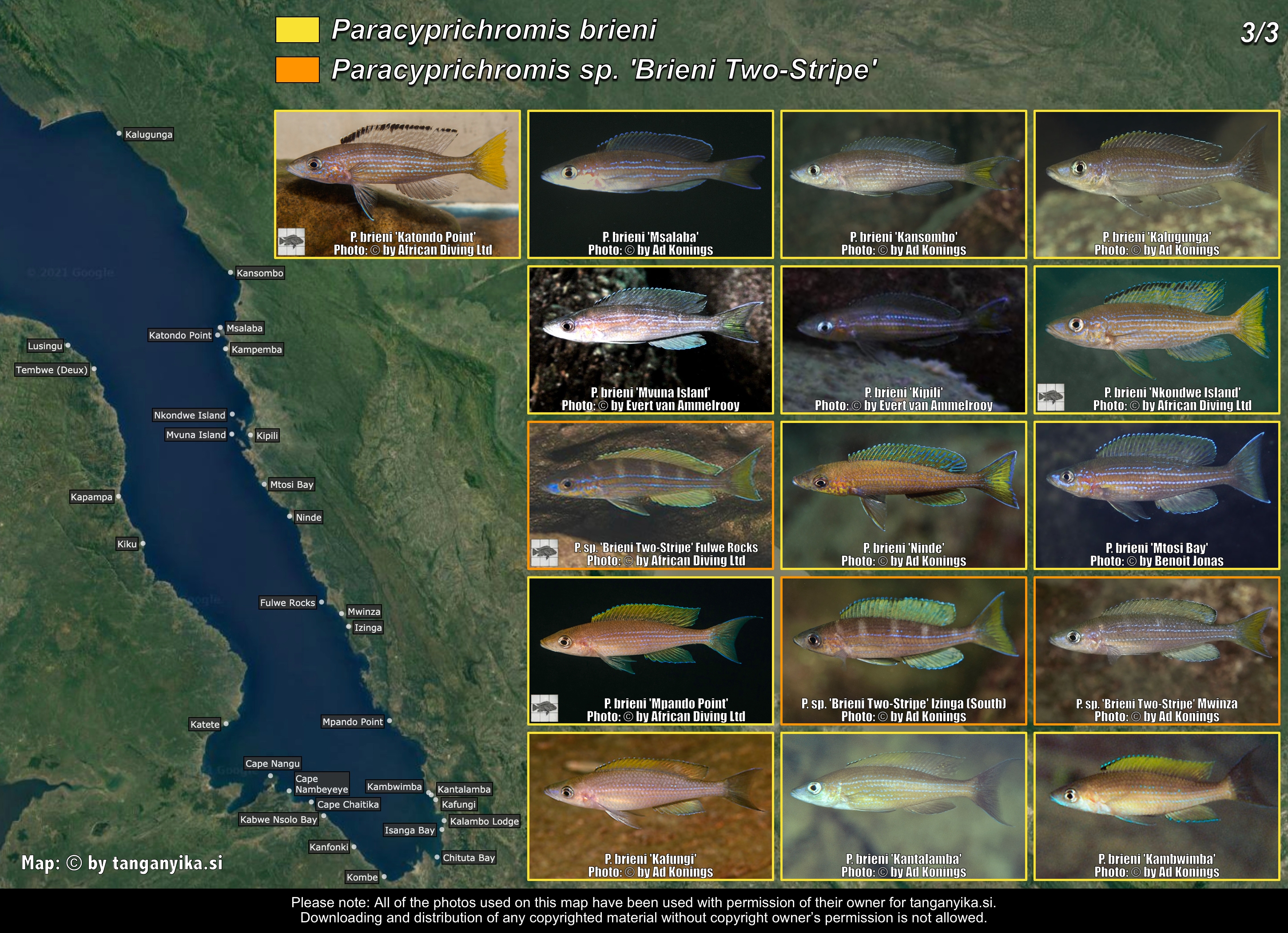Click the Tembwe (Deux) map label

(52, 370)
